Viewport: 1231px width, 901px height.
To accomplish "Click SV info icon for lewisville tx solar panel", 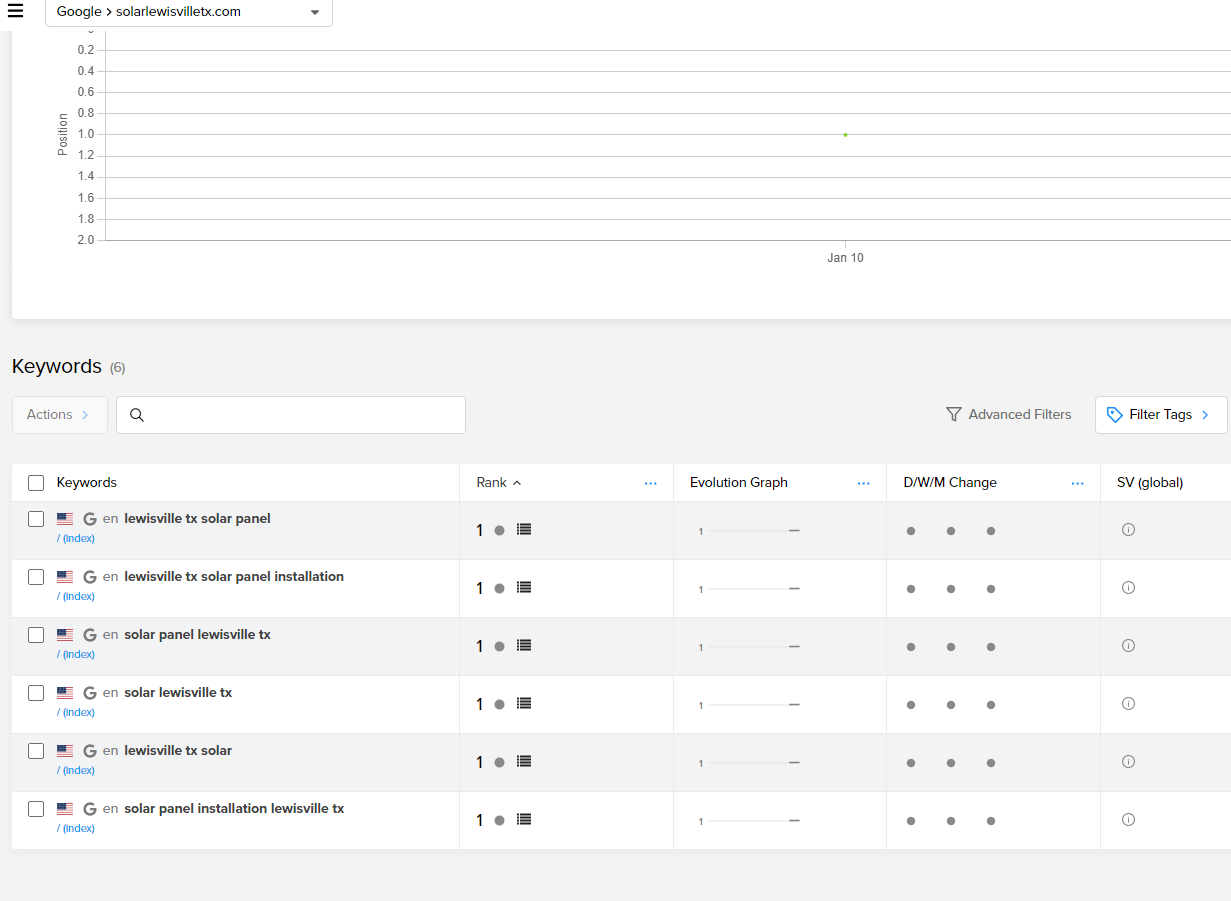I will pos(1129,530).
